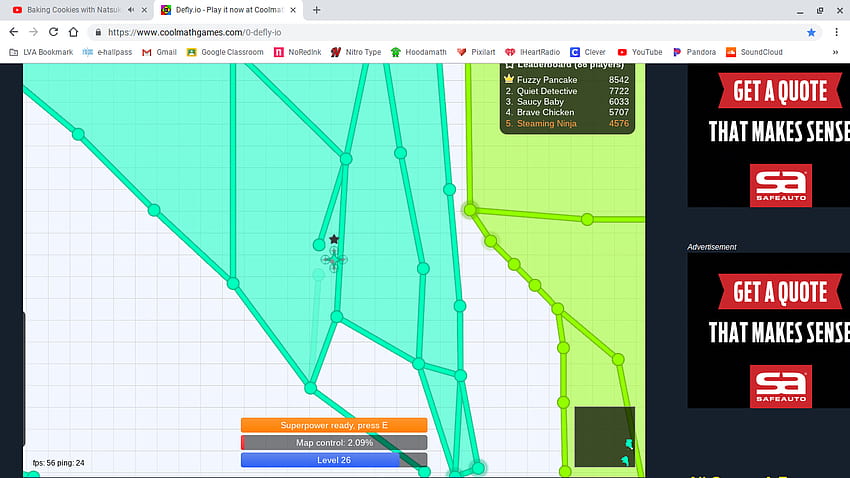The height and width of the screenshot is (478, 850).
Task: Minimize the Chrome window
Action: [800, 11]
